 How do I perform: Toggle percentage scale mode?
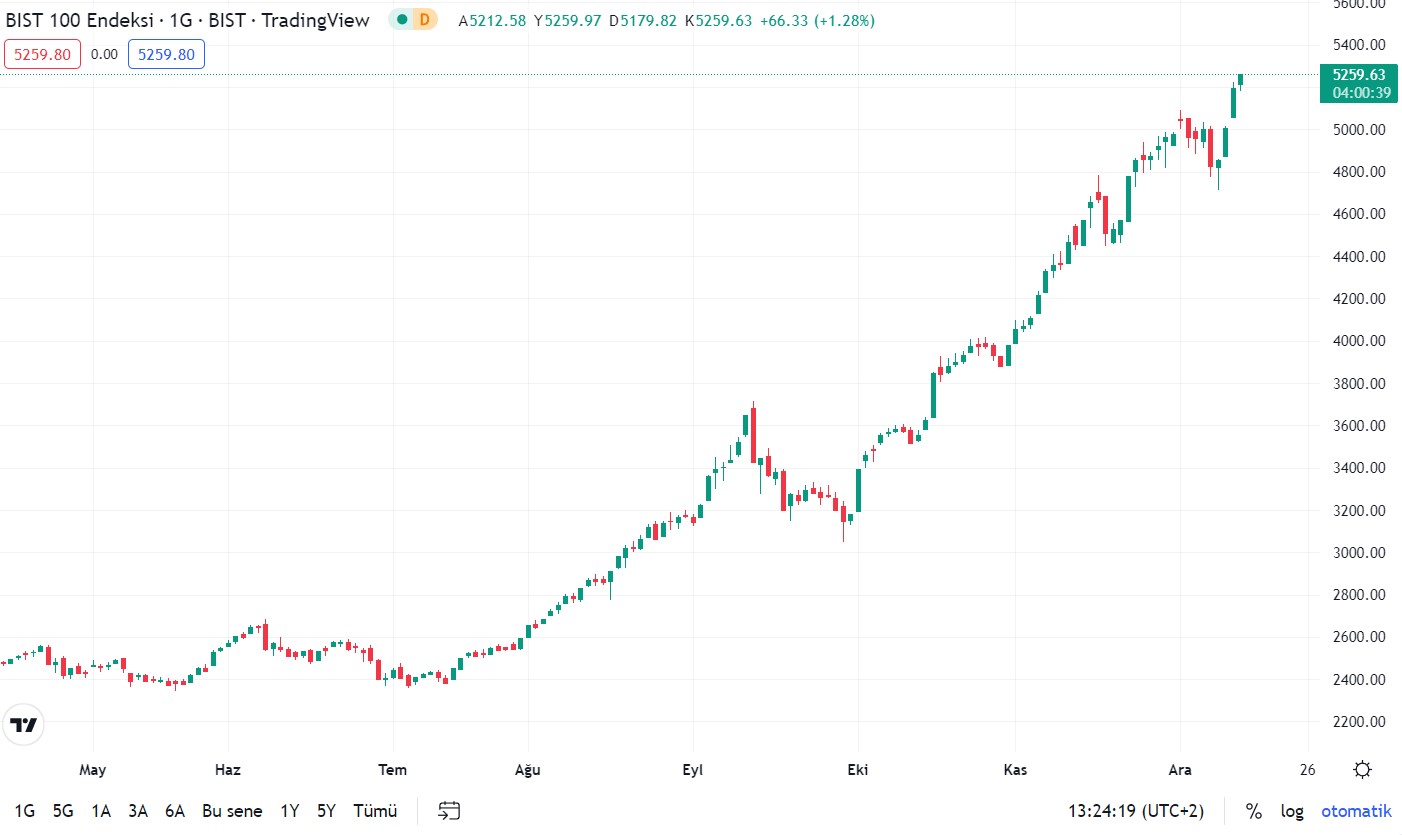click(1254, 811)
